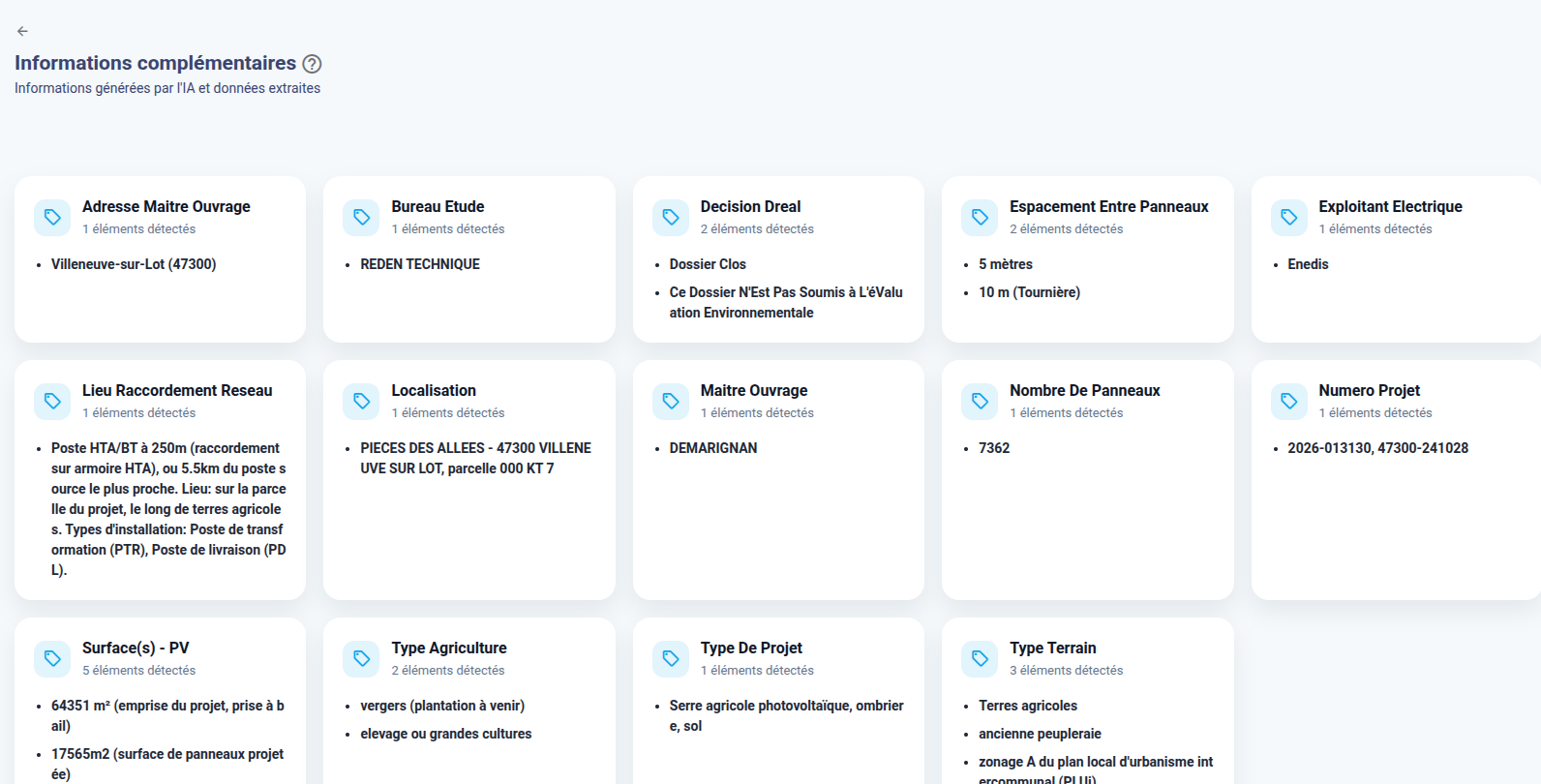This screenshot has height=784, width=1541.
Task: Click the 7362 panel count value
Action: point(994,448)
